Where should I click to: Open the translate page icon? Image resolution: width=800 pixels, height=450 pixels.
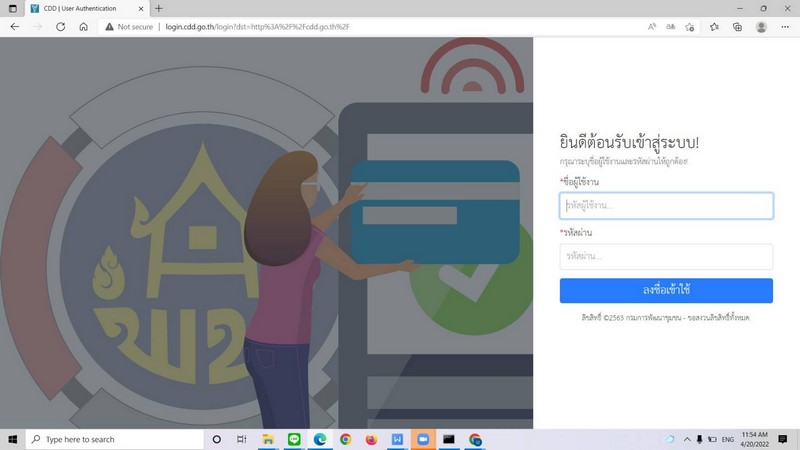(670, 27)
